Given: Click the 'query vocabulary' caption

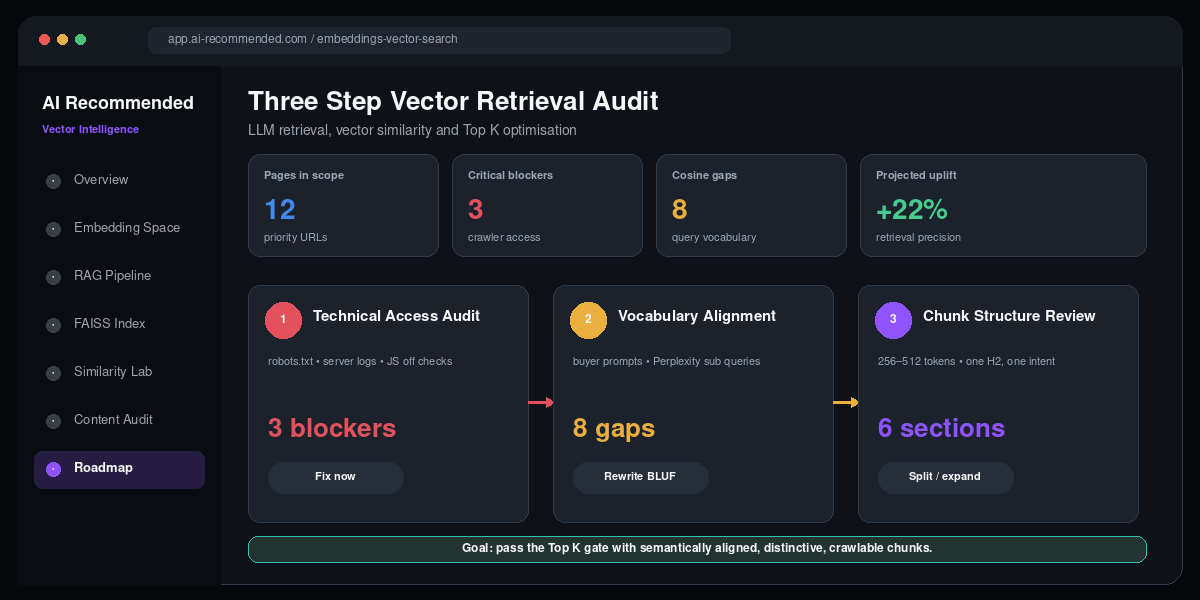Looking at the screenshot, I should pyautogui.click(x=714, y=238).
